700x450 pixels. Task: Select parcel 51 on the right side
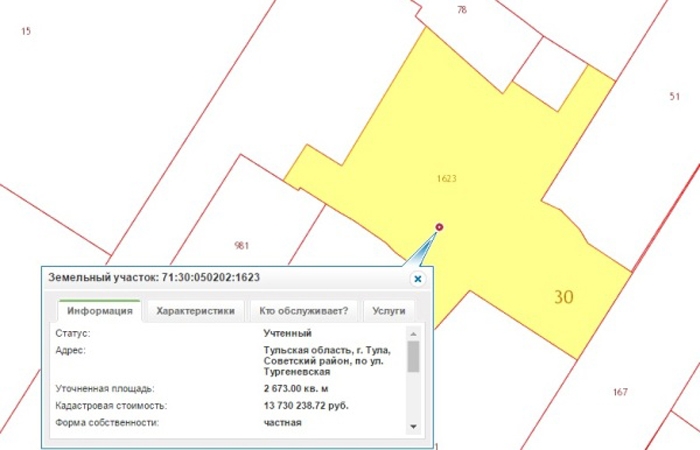[674, 96]
